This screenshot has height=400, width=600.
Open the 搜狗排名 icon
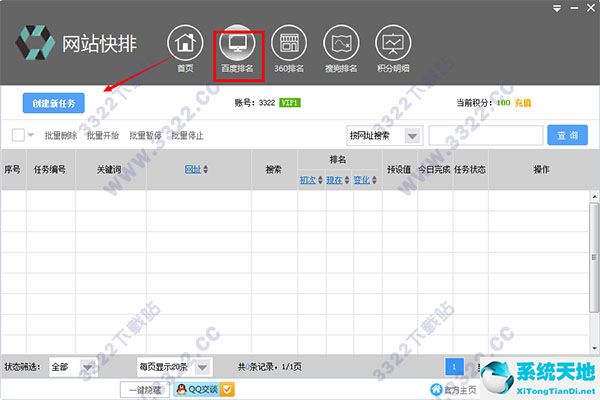(x=341, y=42)
